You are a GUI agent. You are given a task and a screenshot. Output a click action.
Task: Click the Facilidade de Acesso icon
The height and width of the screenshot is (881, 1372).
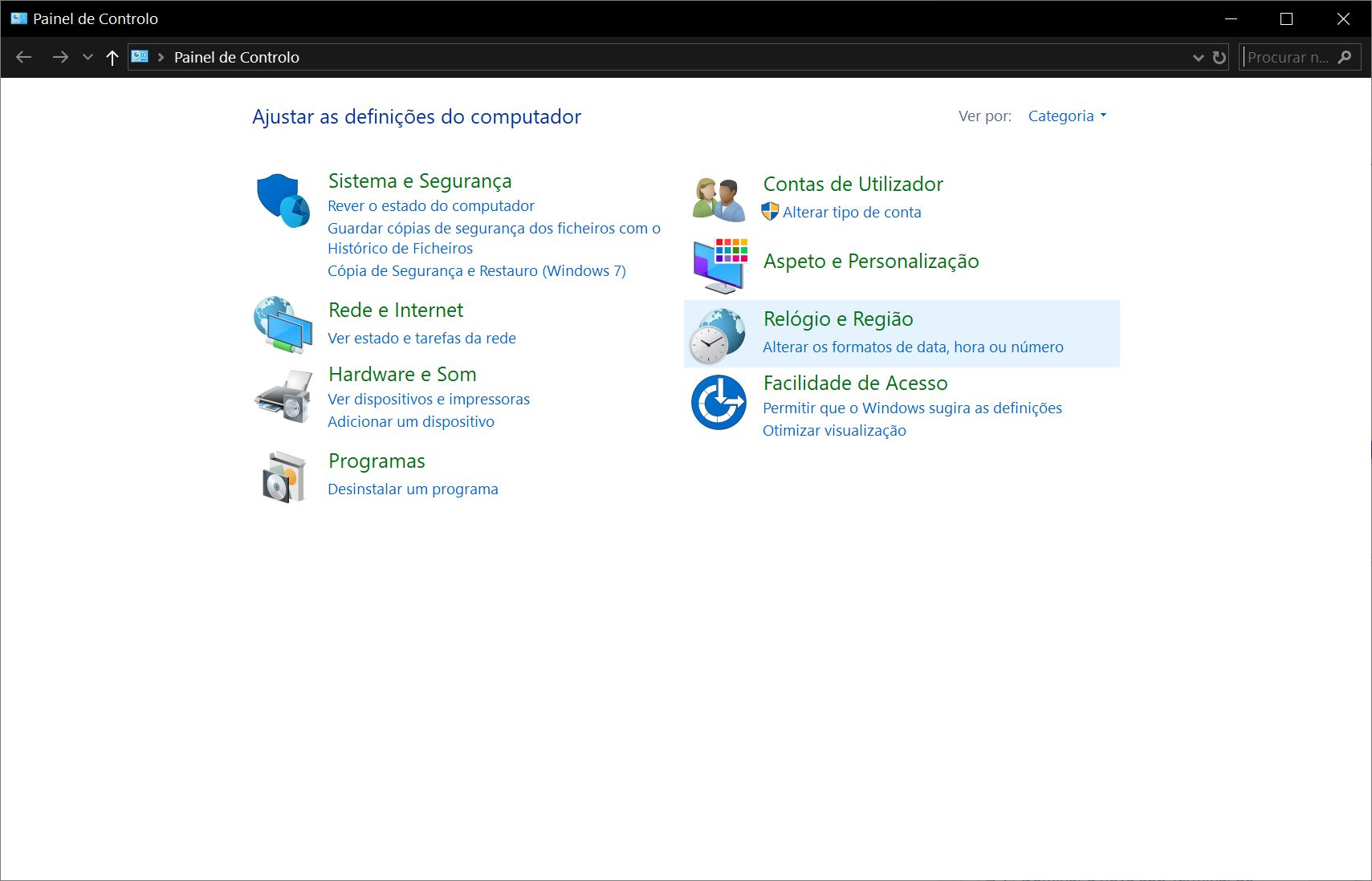tap(719, 402)
